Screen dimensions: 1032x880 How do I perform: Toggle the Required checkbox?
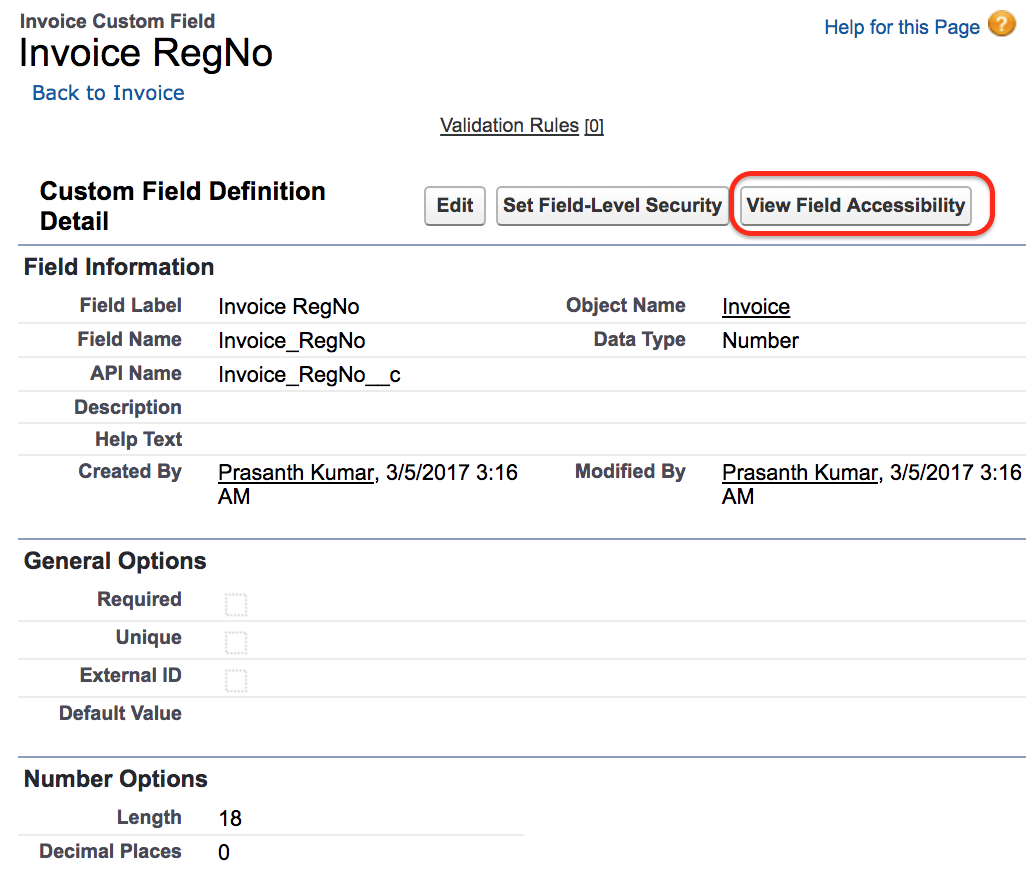(x=236, y=604)
